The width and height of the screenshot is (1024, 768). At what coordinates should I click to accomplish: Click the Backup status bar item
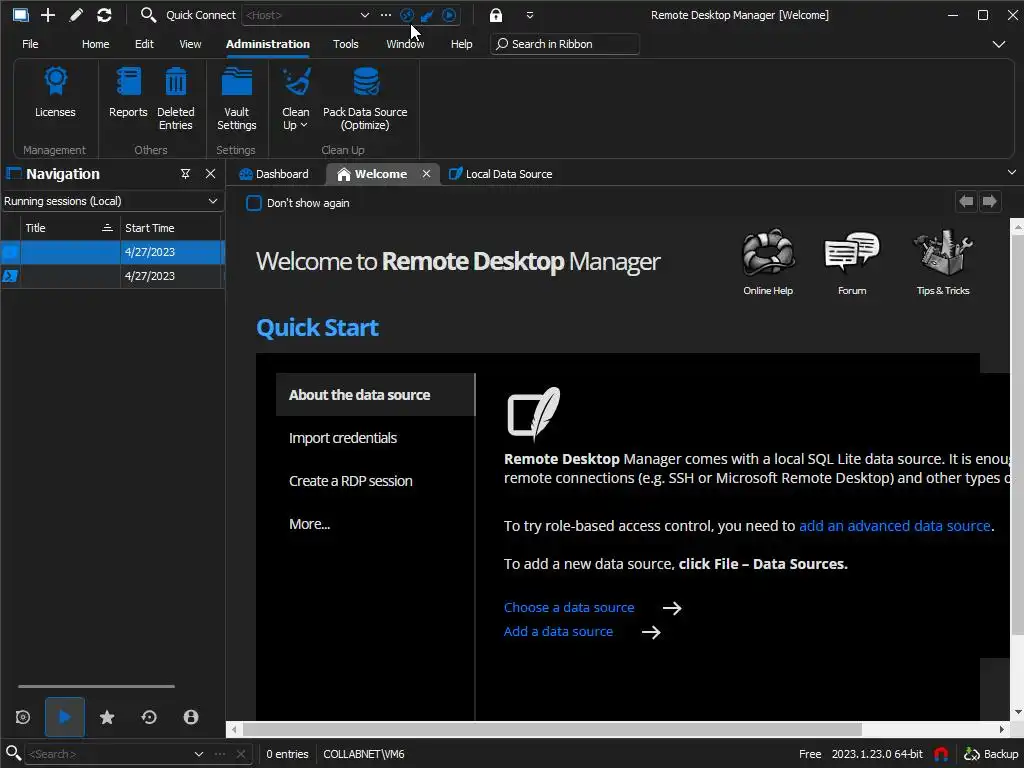pos(991,754)
